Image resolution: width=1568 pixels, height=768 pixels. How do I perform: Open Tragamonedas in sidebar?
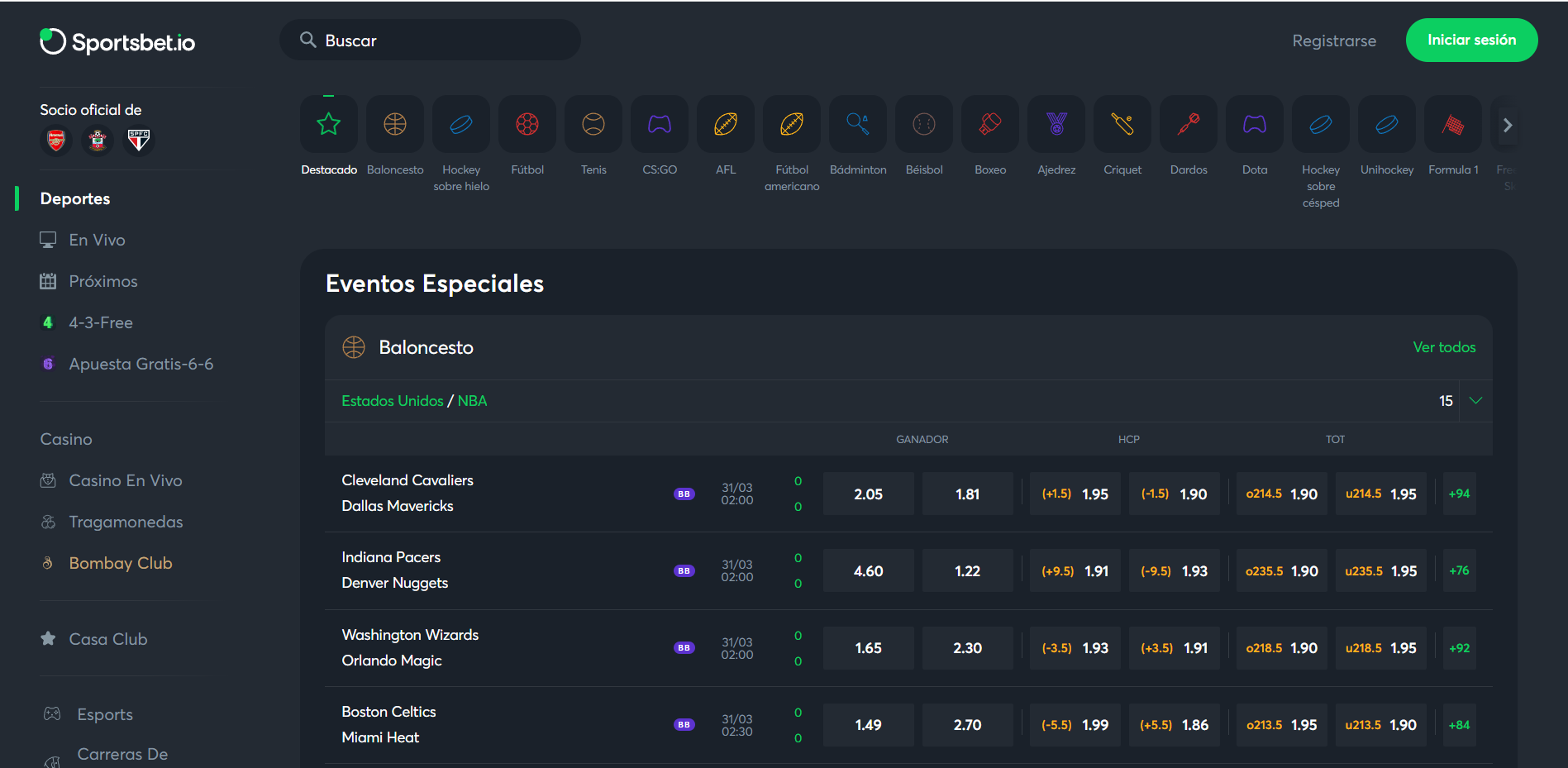[x=112, y=522]
